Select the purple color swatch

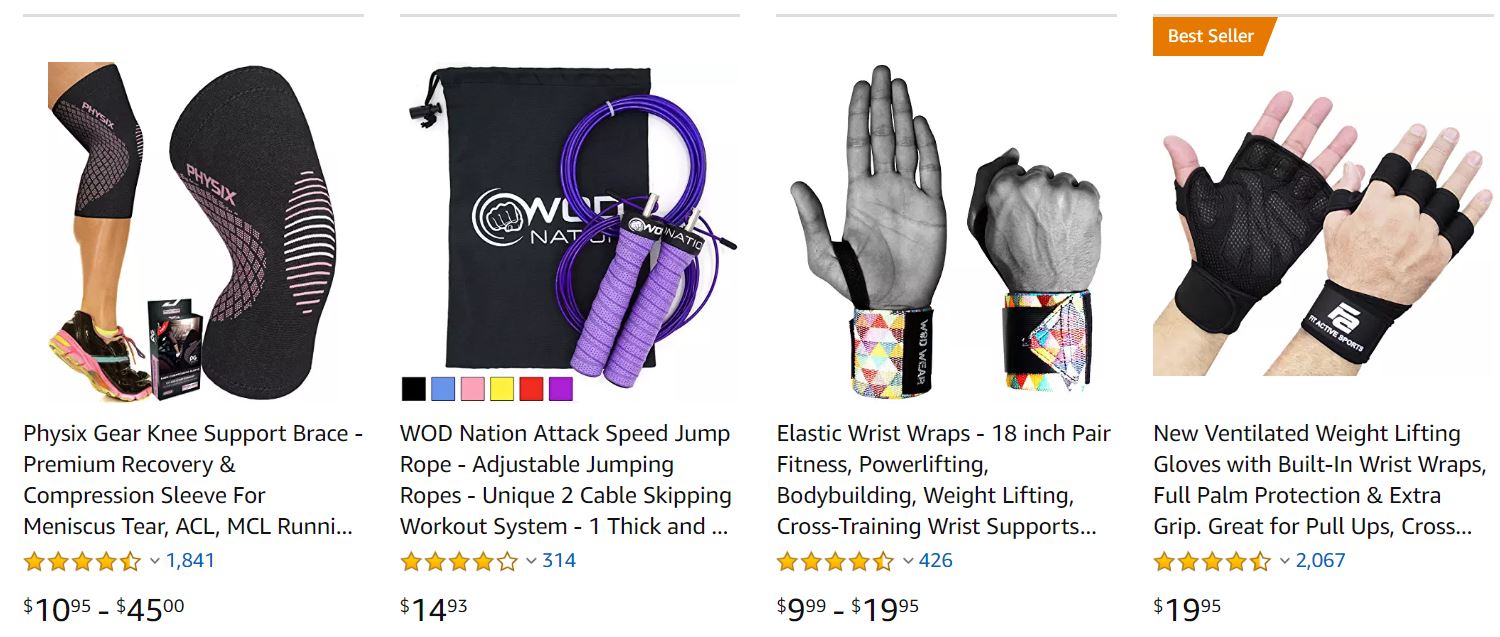click(x=561, y=389)
